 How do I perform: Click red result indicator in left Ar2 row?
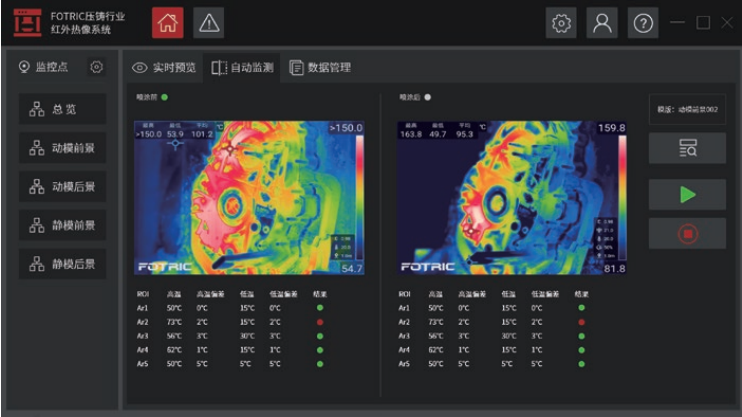320,322
